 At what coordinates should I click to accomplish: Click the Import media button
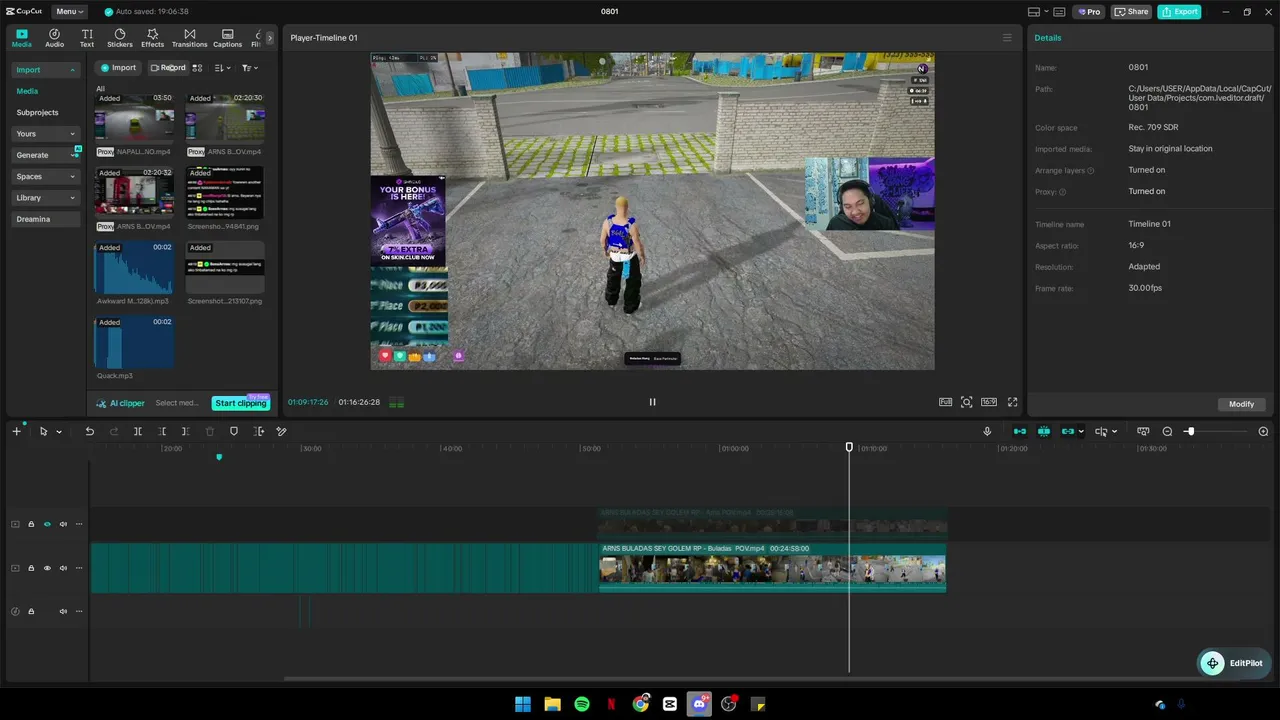click(x=118, y=68)
